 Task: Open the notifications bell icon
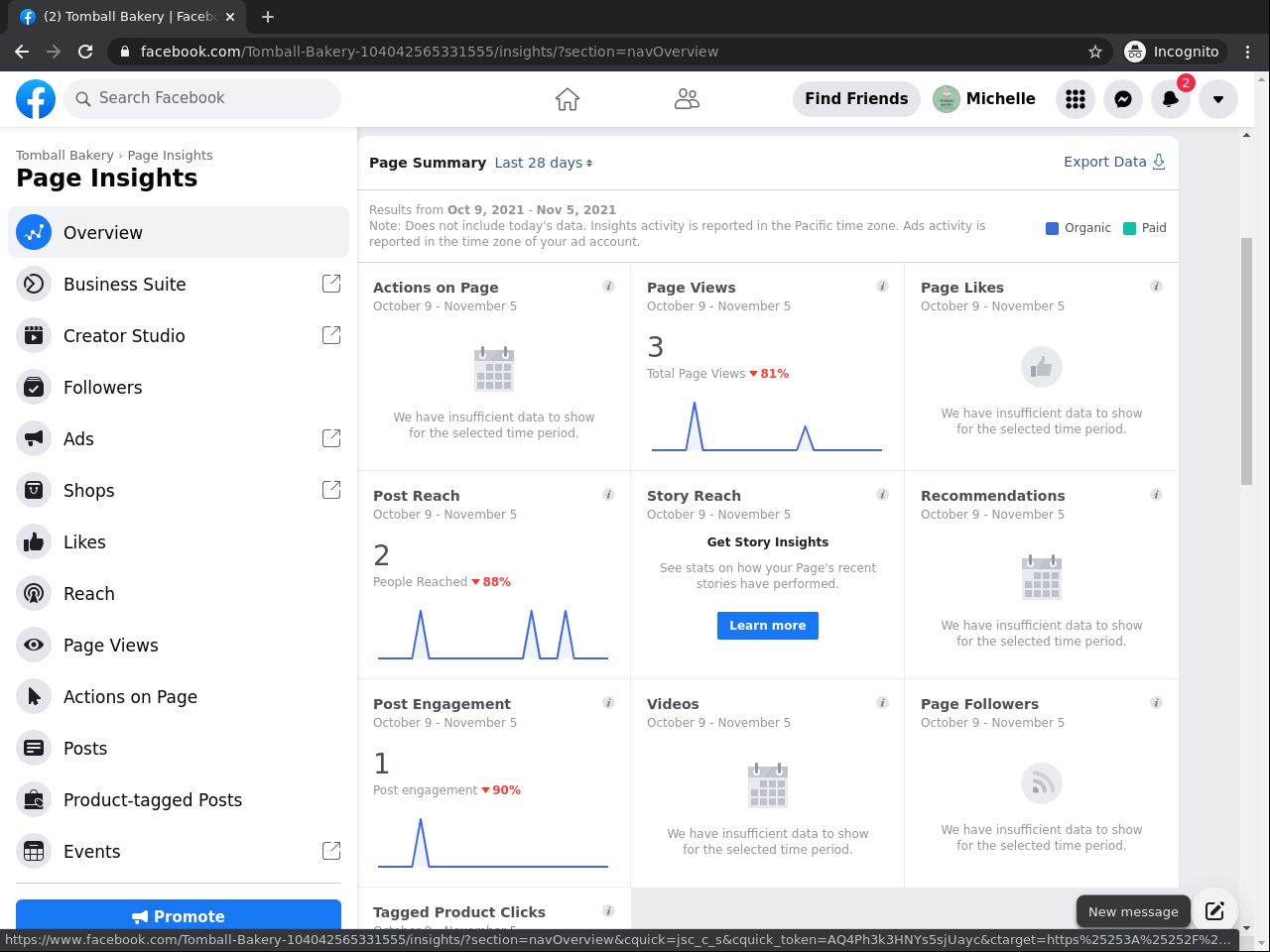click(x=1171, y=99)
